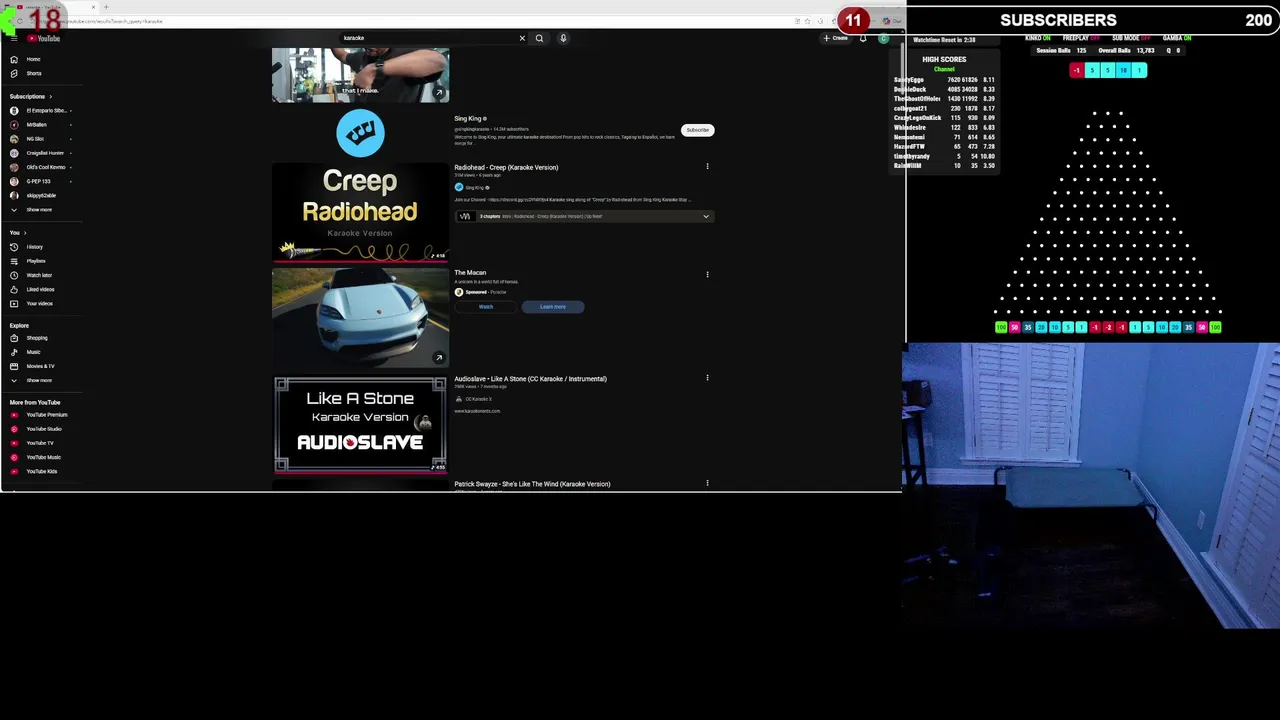Viewport: 1280px width, 720px height.
Task: Expand the 3 chapters dropdown
Action: [705, 216]
